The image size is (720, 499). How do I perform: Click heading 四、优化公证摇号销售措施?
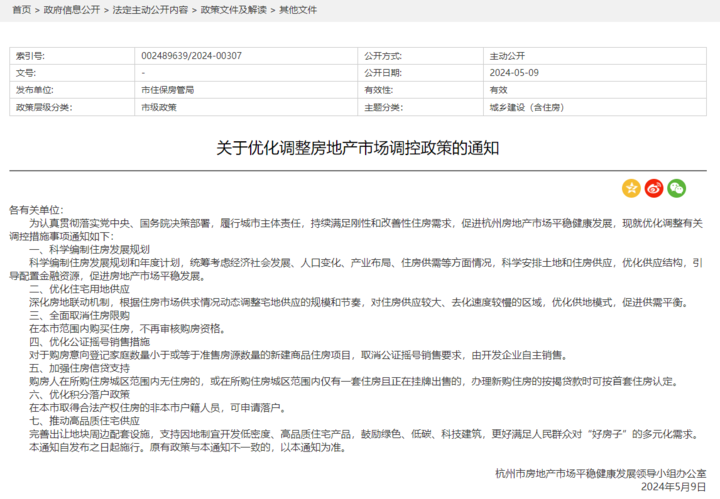tap(90, 342)
